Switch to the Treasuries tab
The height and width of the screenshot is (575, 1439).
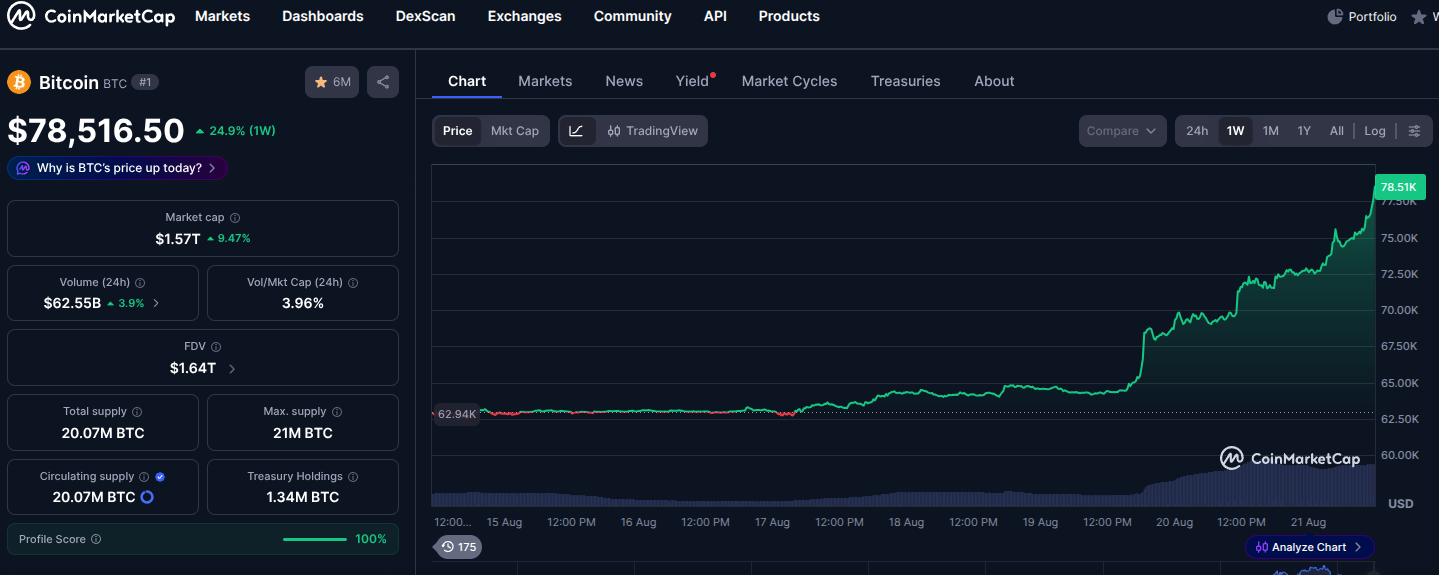pos(905,81)
